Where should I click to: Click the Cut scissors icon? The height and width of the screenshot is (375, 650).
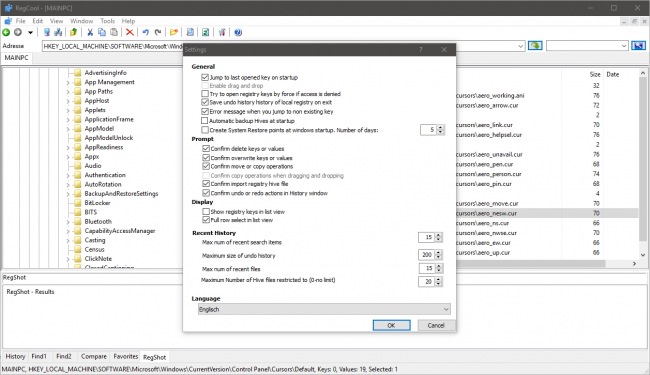[x=90, y=32]
